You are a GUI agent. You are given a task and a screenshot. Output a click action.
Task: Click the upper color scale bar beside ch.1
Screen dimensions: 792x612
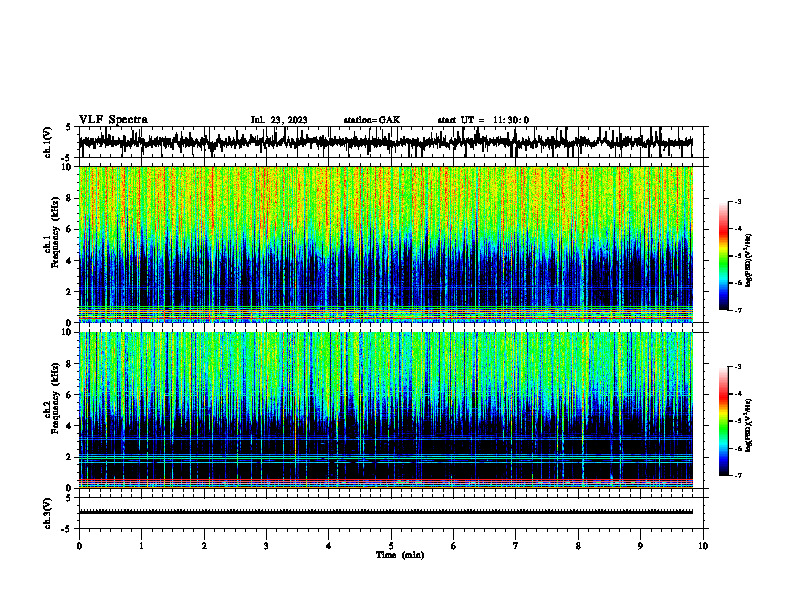(x=724, y=256)
